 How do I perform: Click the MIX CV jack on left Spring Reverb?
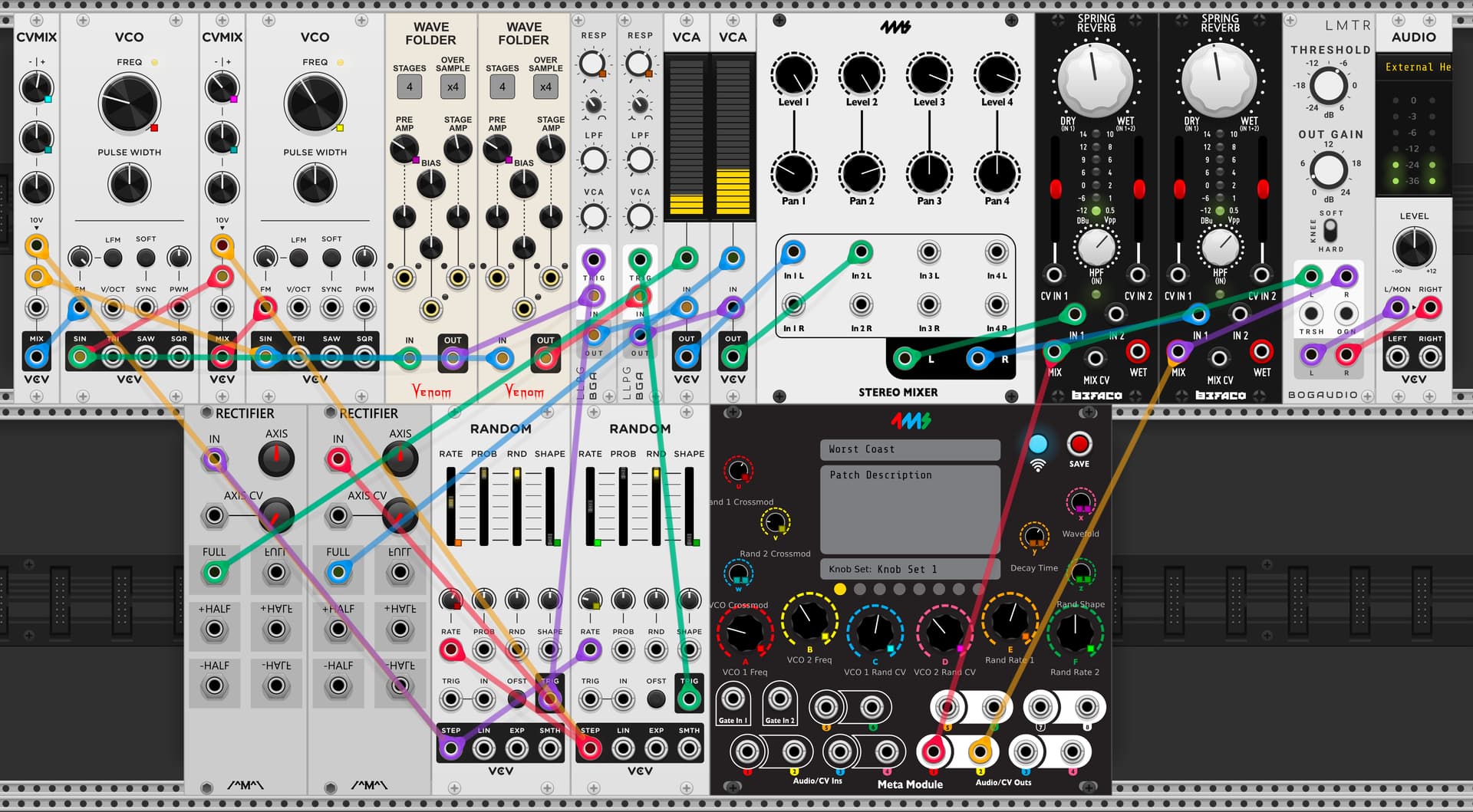1096,357
